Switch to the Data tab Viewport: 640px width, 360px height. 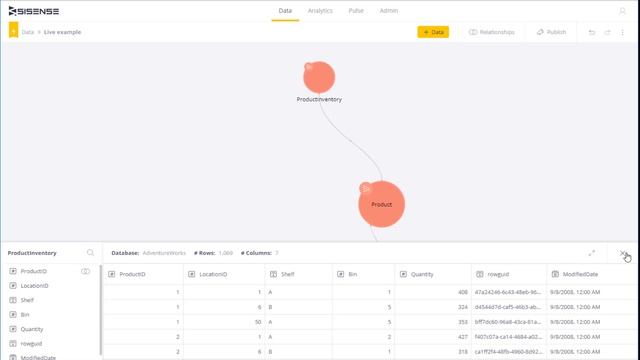click(x=285, y=11)
